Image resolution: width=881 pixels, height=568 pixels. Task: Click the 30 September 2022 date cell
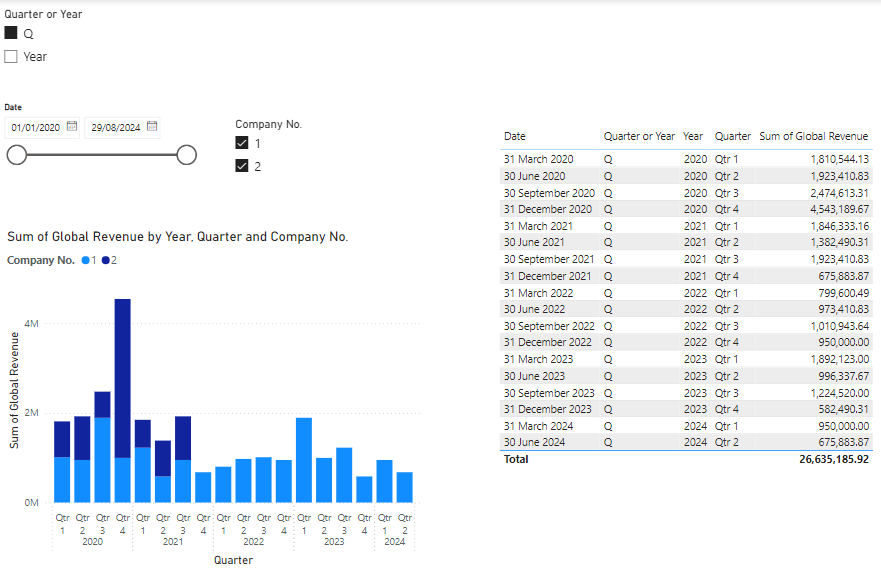pos(549,326)
